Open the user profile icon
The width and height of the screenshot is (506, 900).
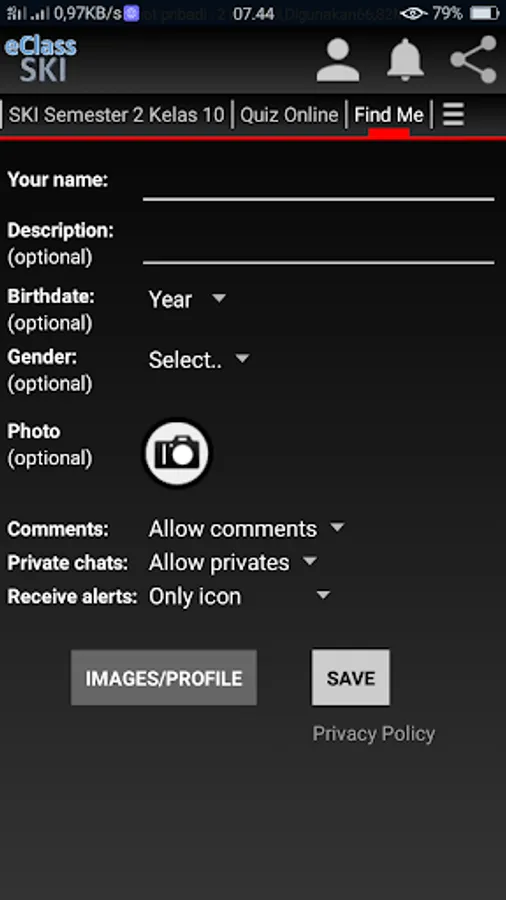338,60
